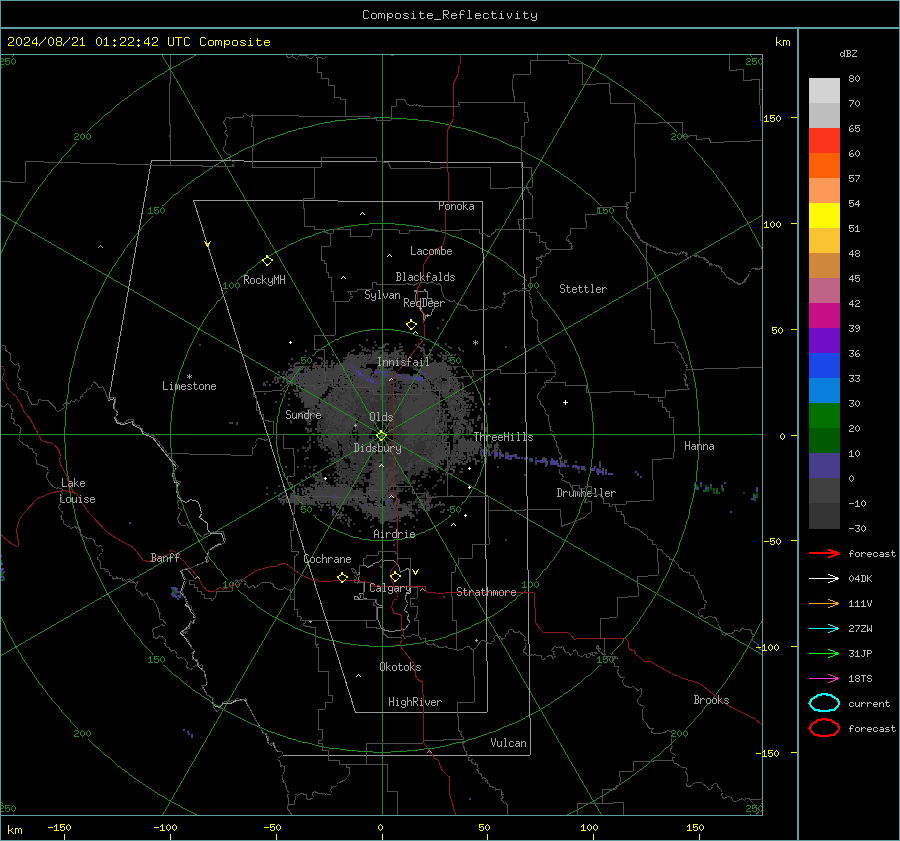
Task: Select the white 04DK arrow icon
Action: tap(824, 579)
